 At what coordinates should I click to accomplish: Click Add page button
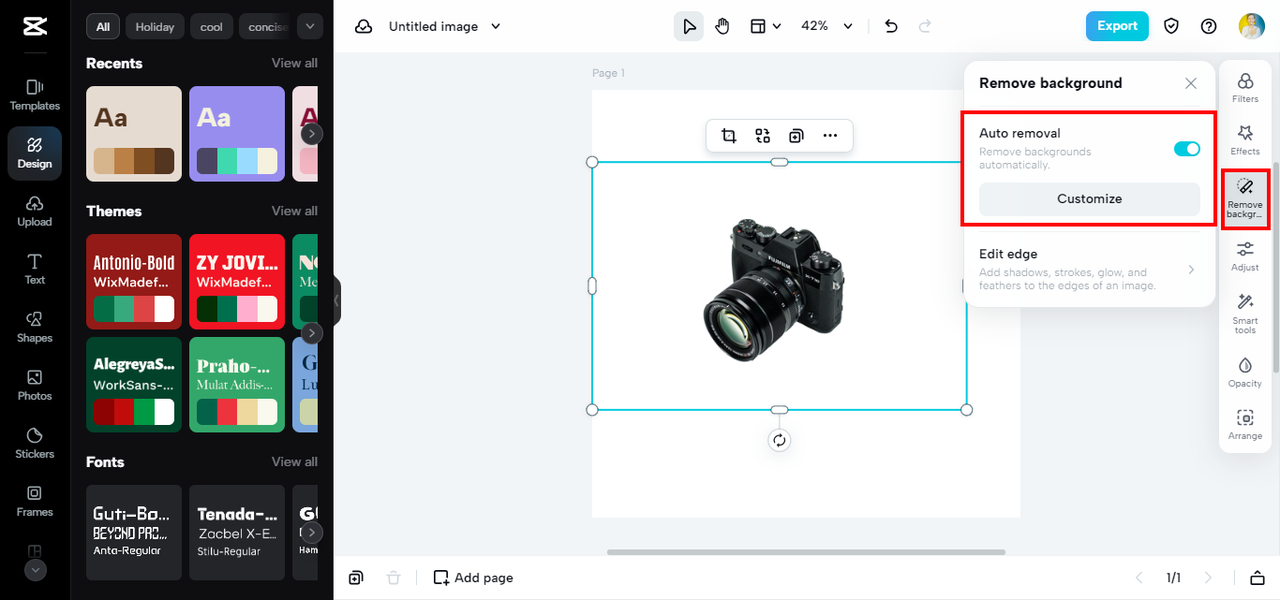coord(473,578)
